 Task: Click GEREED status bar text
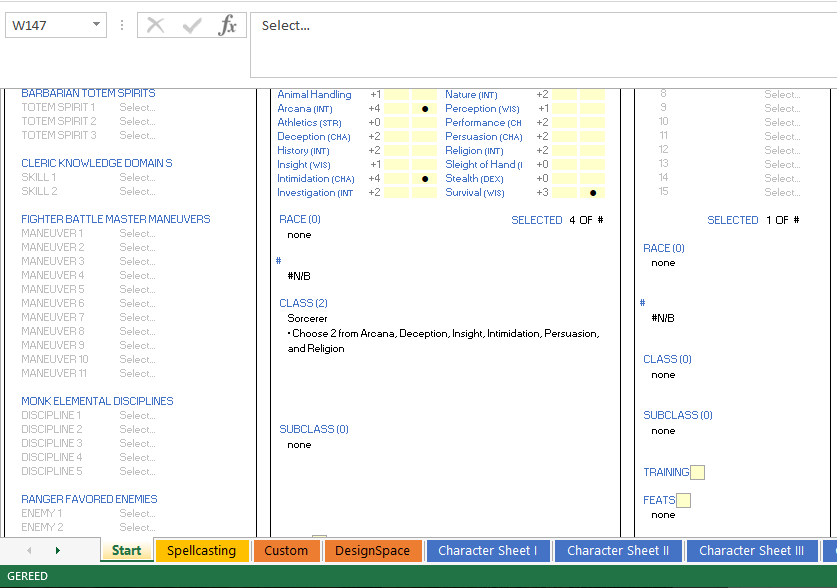tap(27, 576)
